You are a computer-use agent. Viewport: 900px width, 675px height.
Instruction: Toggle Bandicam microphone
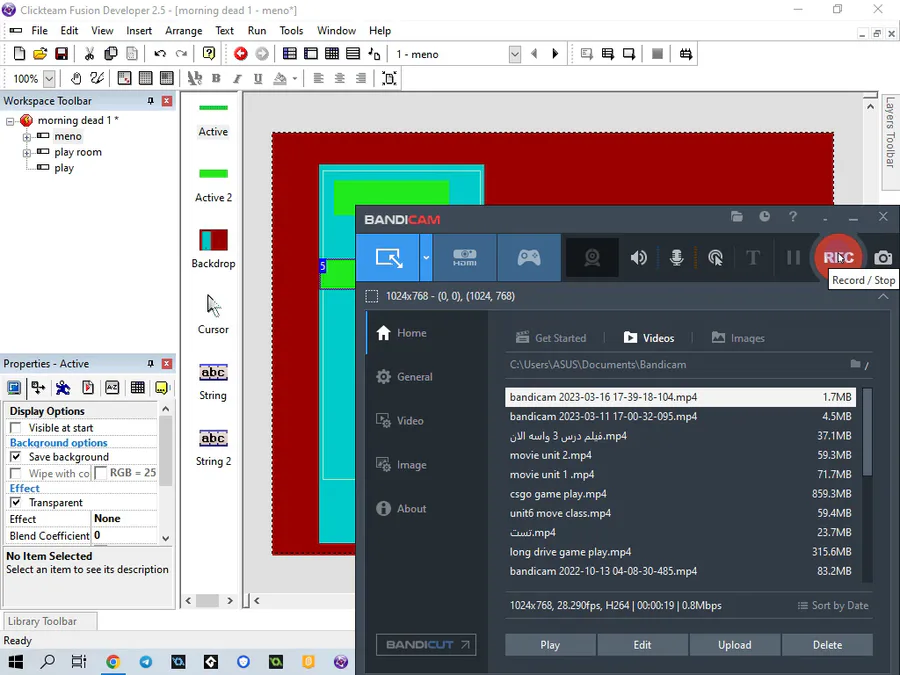click(x=677, y=258)
